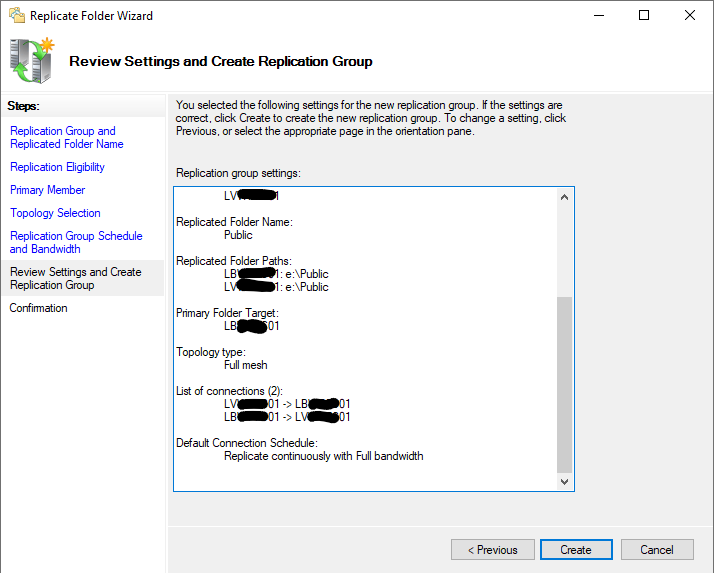Click the 'Replication group settings:' label
Image resolution: width=715 pixels, height=573 pixels.
pyautogui.click(x=238, y=173)
